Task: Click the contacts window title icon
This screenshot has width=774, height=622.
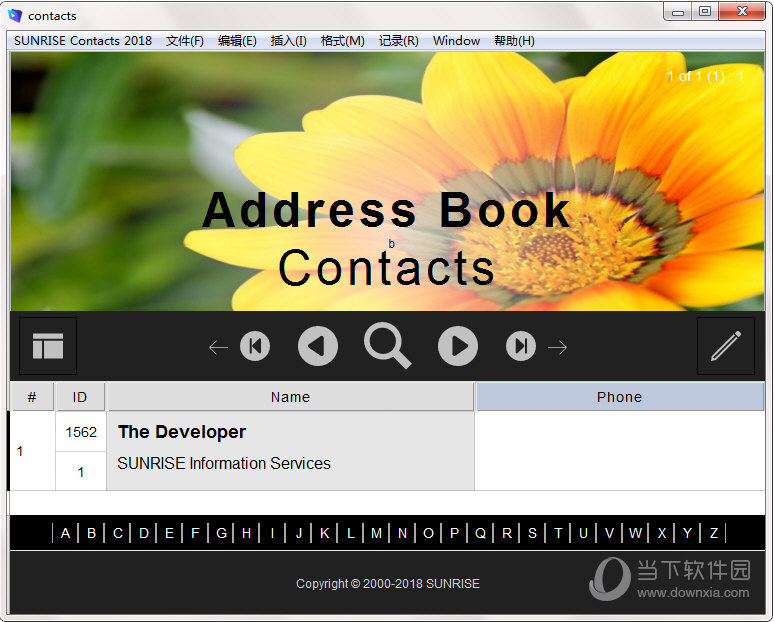Action: click(x=15, y=15)
